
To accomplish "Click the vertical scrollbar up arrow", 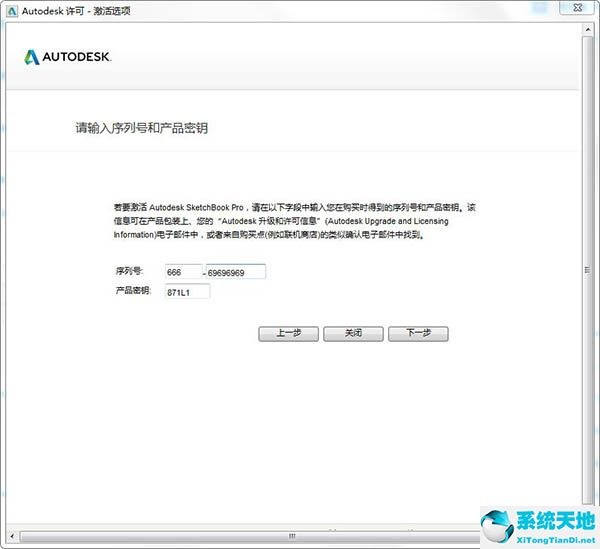I will click(588, 29).
